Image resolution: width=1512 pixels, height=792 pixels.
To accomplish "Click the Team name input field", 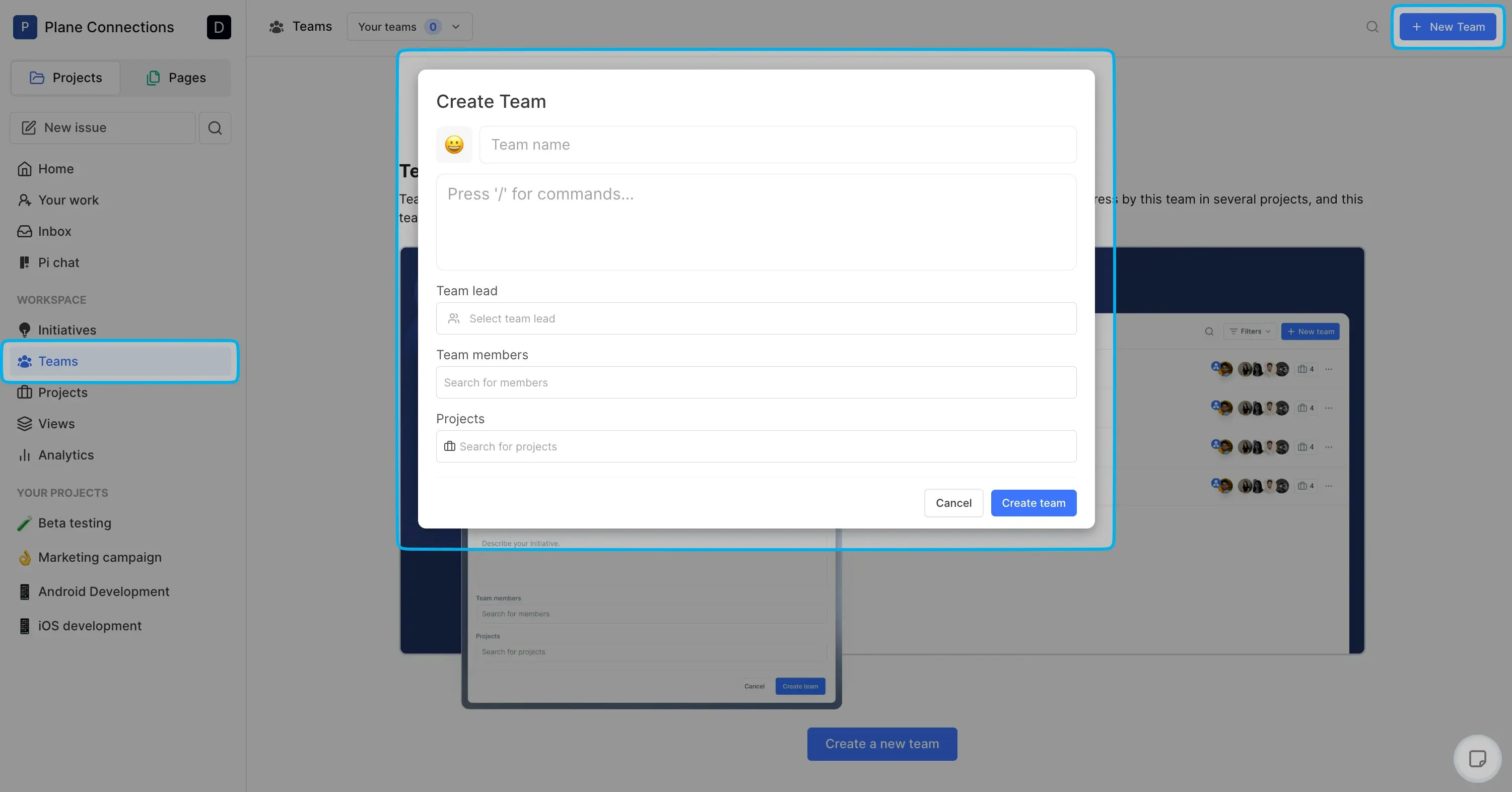I will [778, 145].
